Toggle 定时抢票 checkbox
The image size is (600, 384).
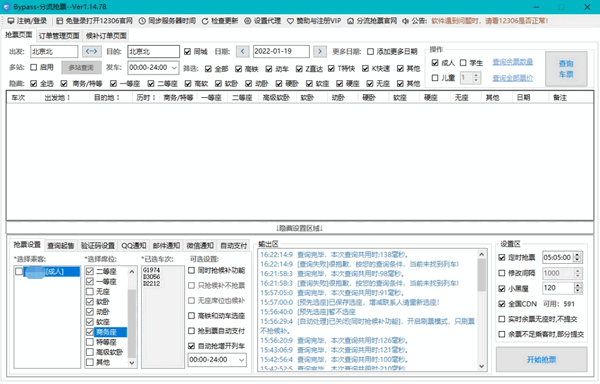point(502,257)
